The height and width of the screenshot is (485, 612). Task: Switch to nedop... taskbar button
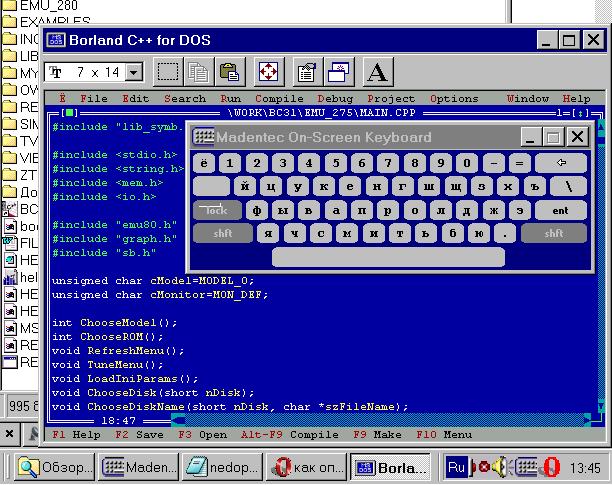pyautogui.click(x=222, y=467)
